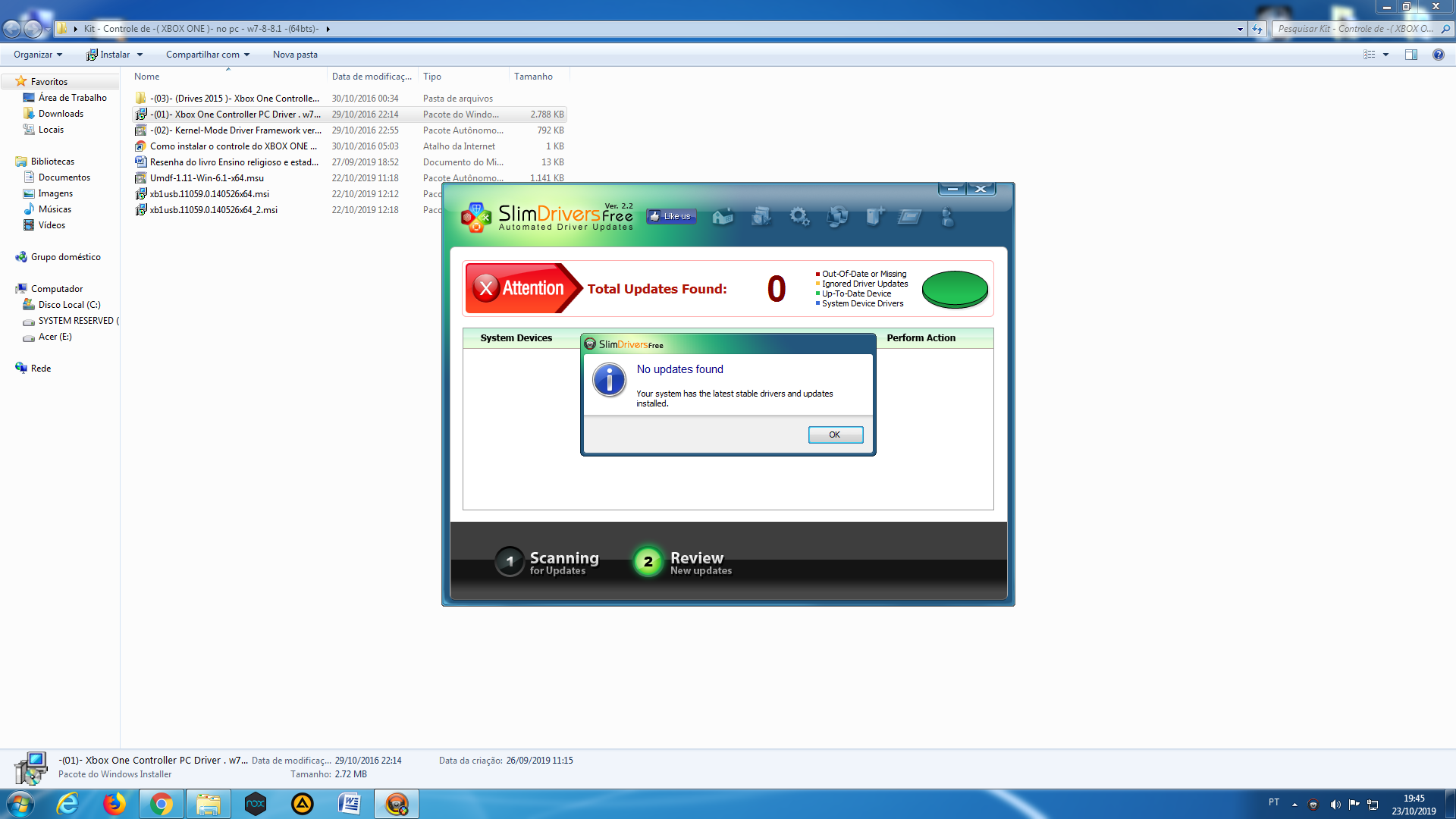Viewport: 1456px width, 819px height.
Task: Select -(02)- Kernel-Mode Driver Framework file
Action: pos(350,130)
